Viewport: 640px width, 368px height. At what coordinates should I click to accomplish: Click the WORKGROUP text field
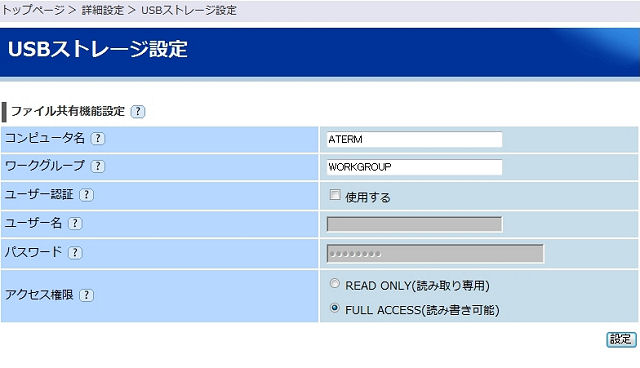coord(414,167)
